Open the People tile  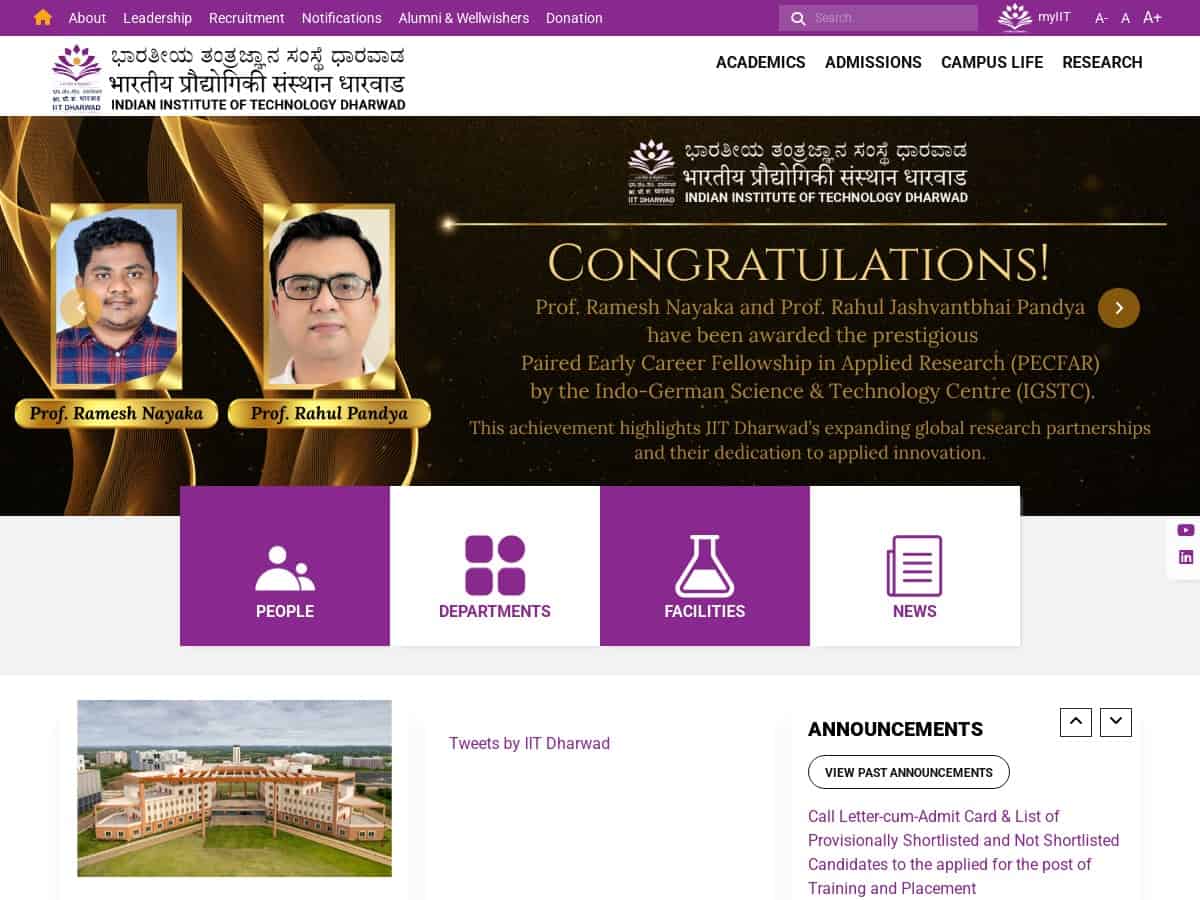tap(285, 566)
